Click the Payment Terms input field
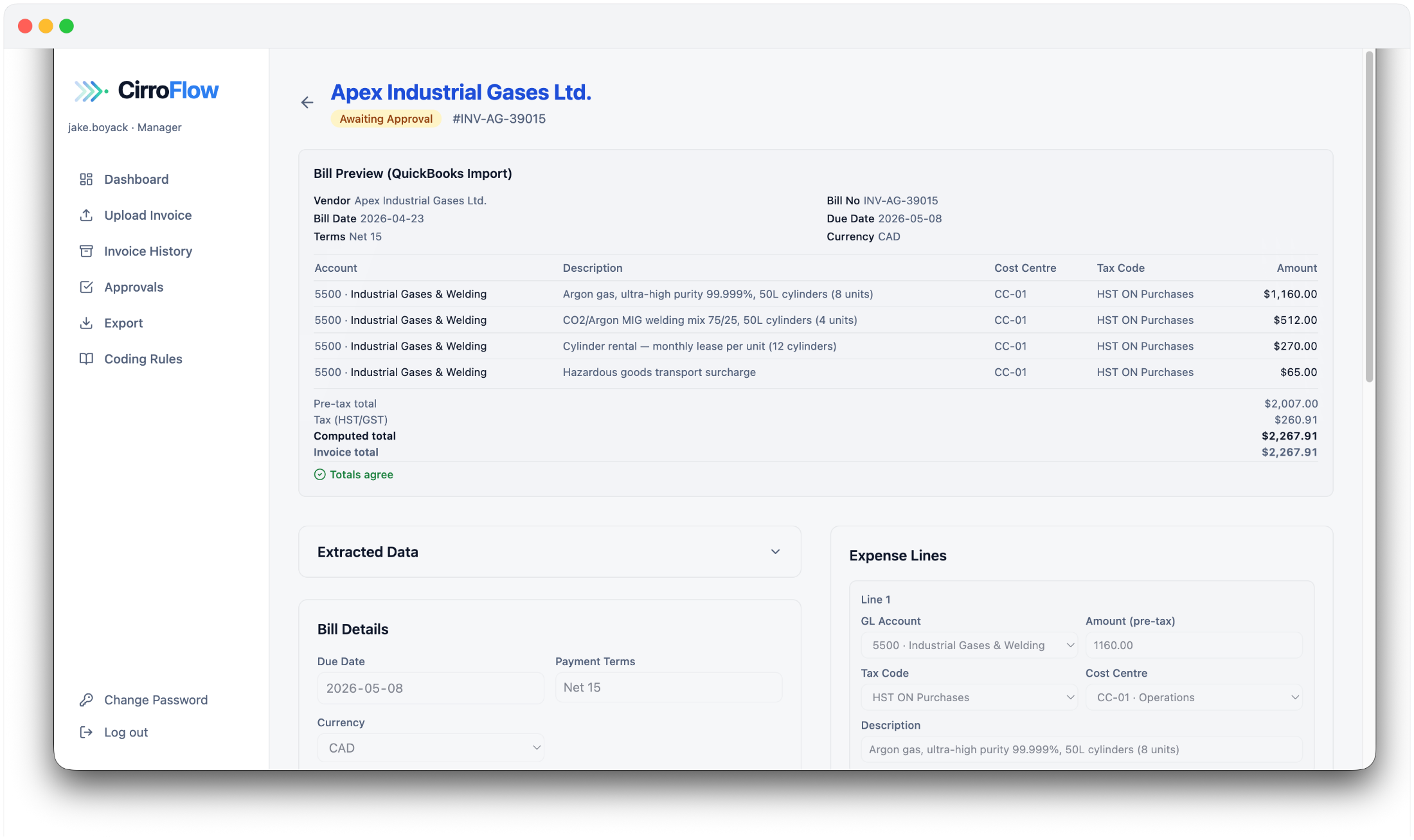This screenshot has width=1414, height=840. coord(668,688)
